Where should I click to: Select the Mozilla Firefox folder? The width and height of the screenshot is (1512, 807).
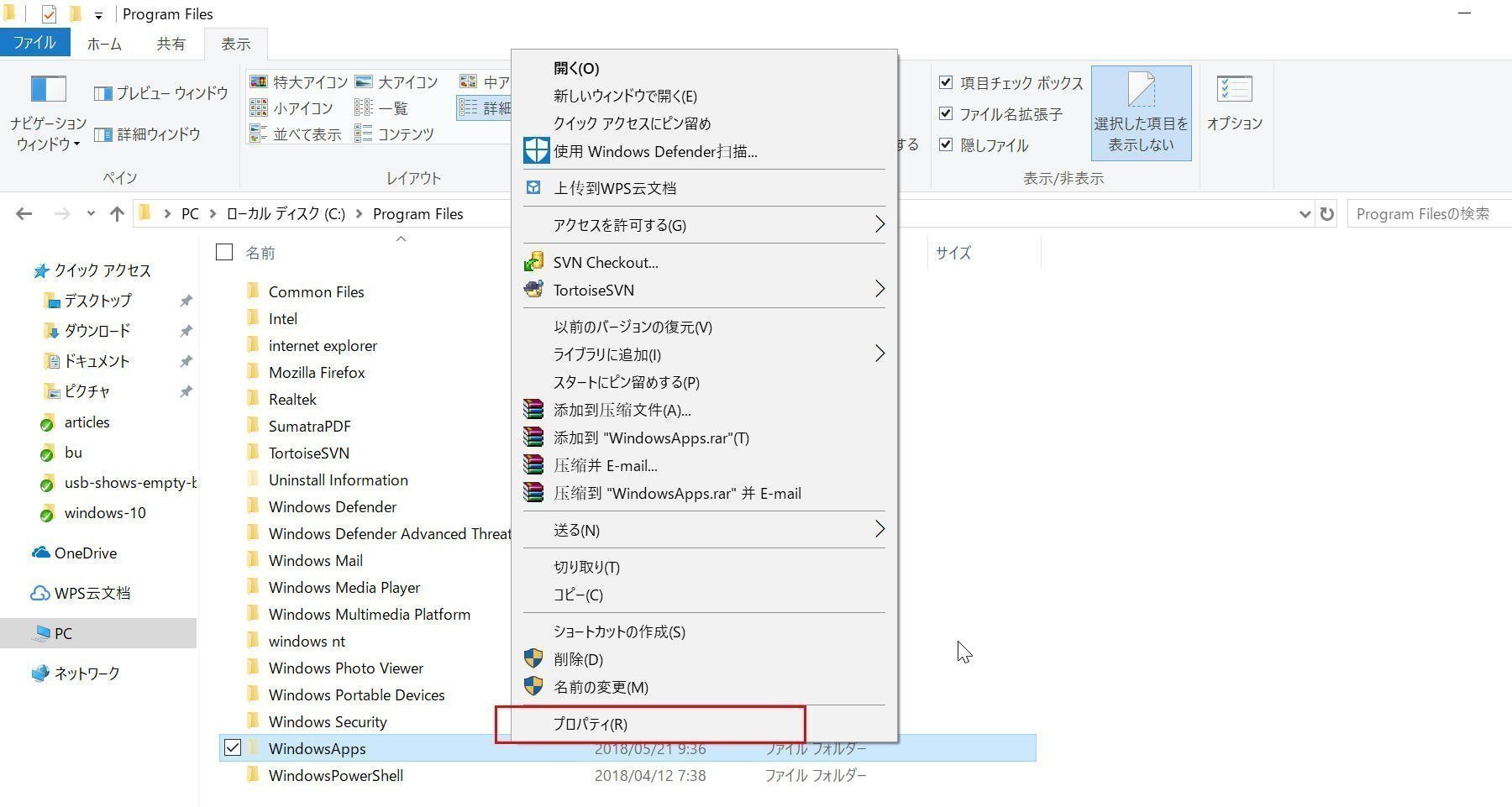(x=317, y=372)
